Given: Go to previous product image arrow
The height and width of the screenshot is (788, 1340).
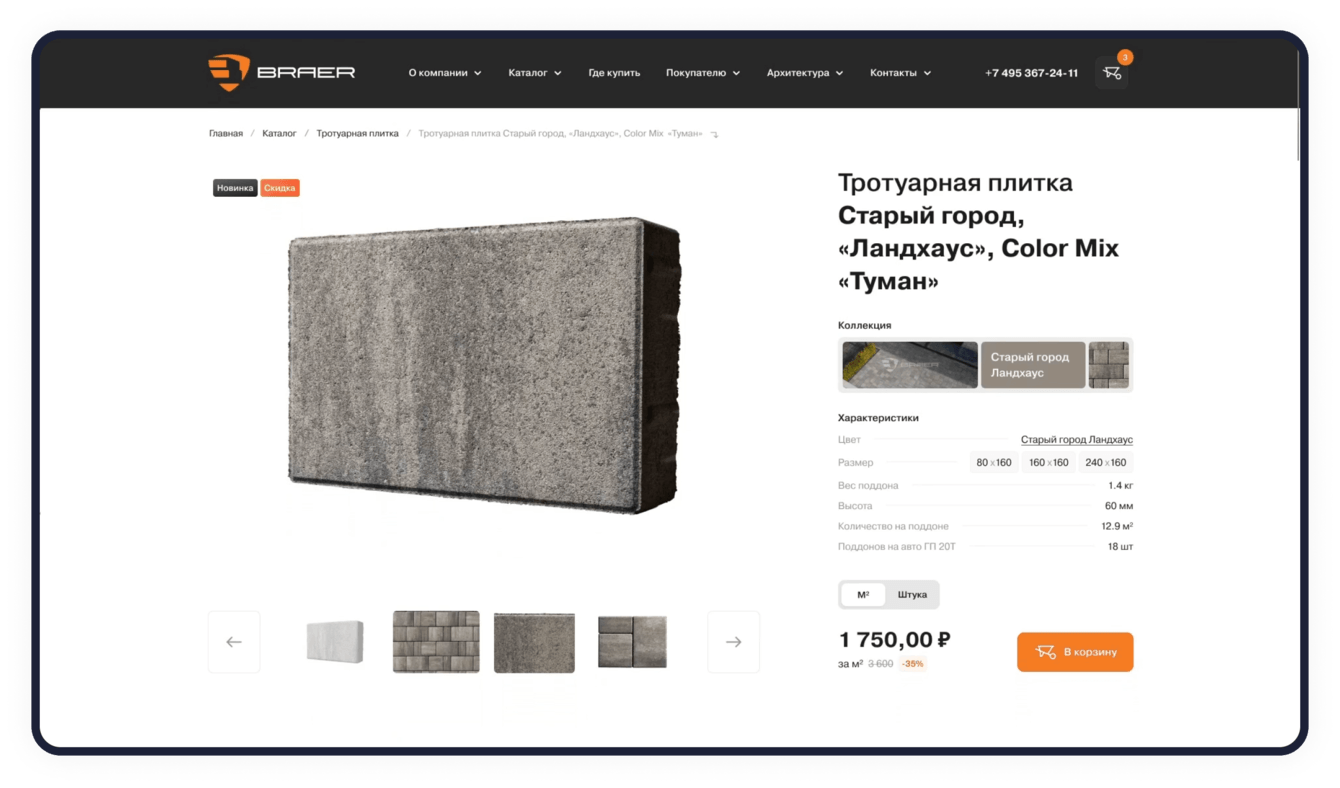Looking at the screenshot, I should (x=234, y=642).
